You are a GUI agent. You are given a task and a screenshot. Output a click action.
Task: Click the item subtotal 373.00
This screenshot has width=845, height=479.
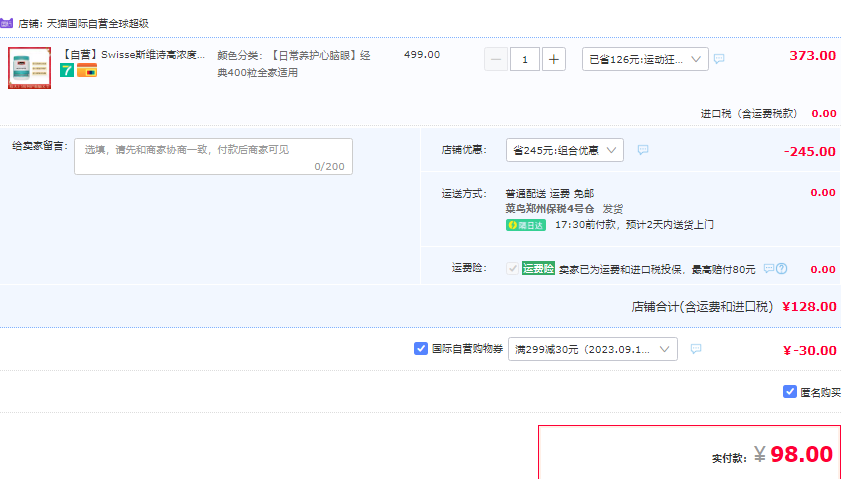coord(813,55)
